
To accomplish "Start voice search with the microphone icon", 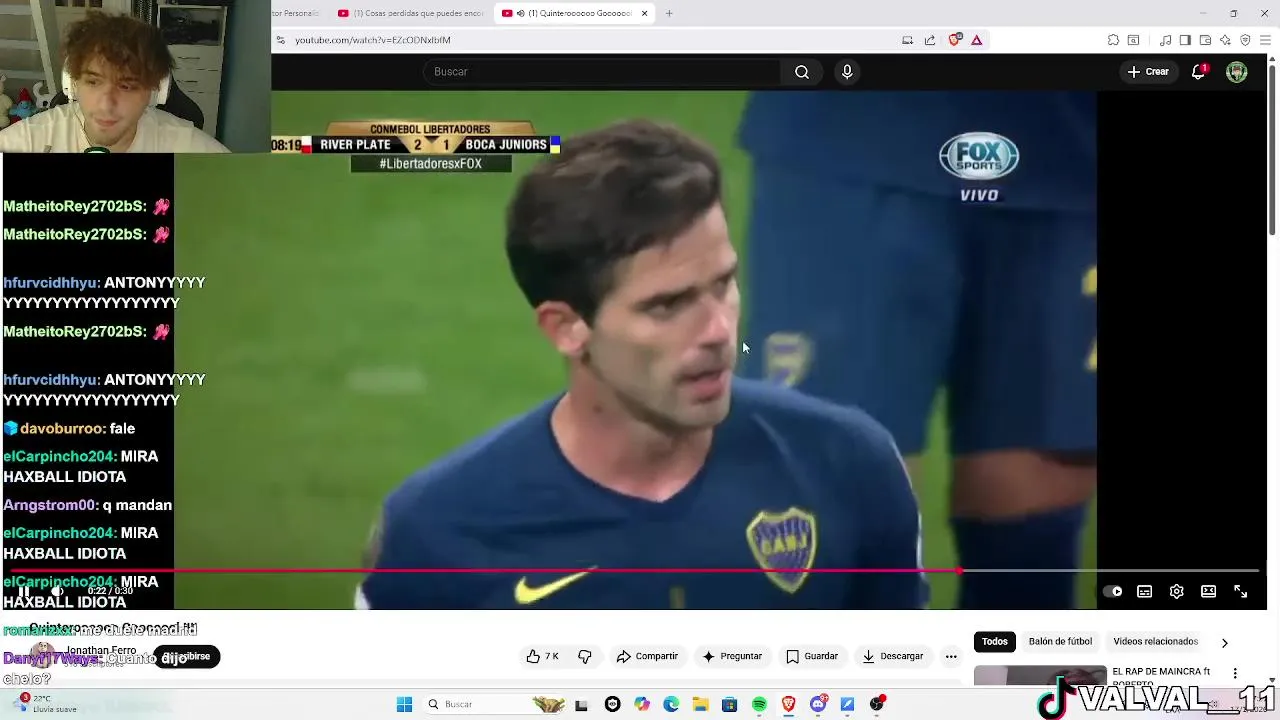I will point(847,72).
